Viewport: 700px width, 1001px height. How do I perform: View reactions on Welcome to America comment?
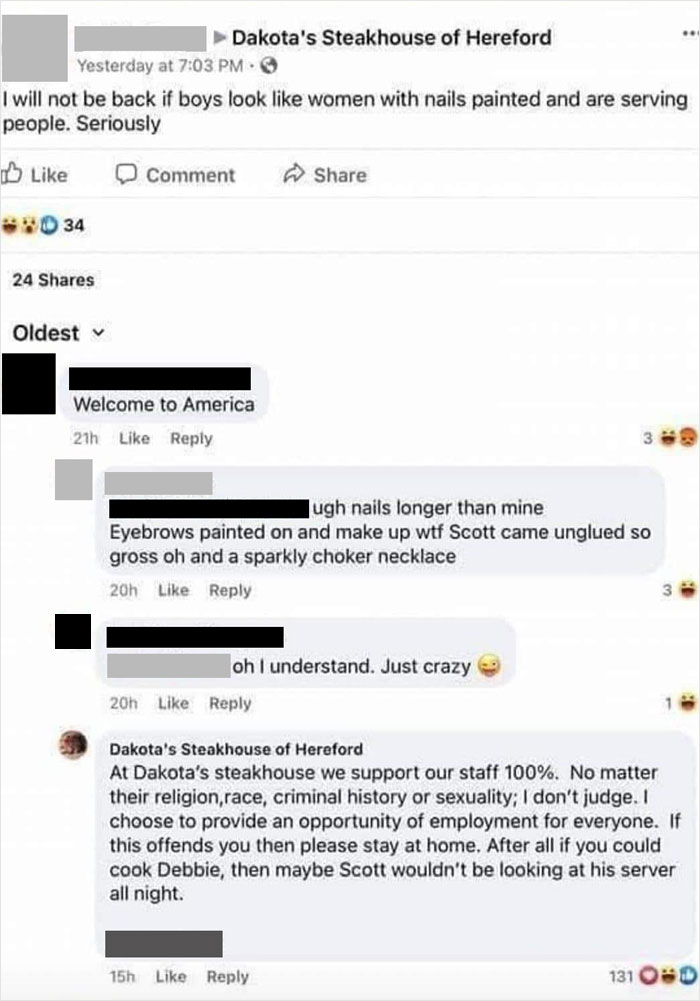click(x=670, y=438)
